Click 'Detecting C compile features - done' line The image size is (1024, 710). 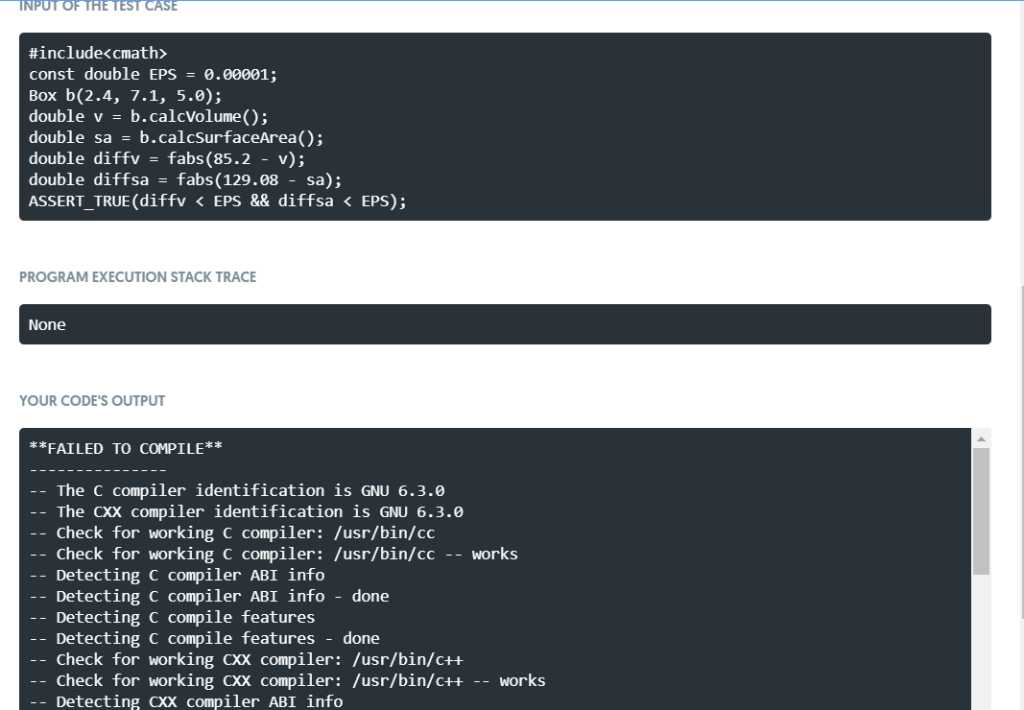pyautogui.click(x=204, y=638)
